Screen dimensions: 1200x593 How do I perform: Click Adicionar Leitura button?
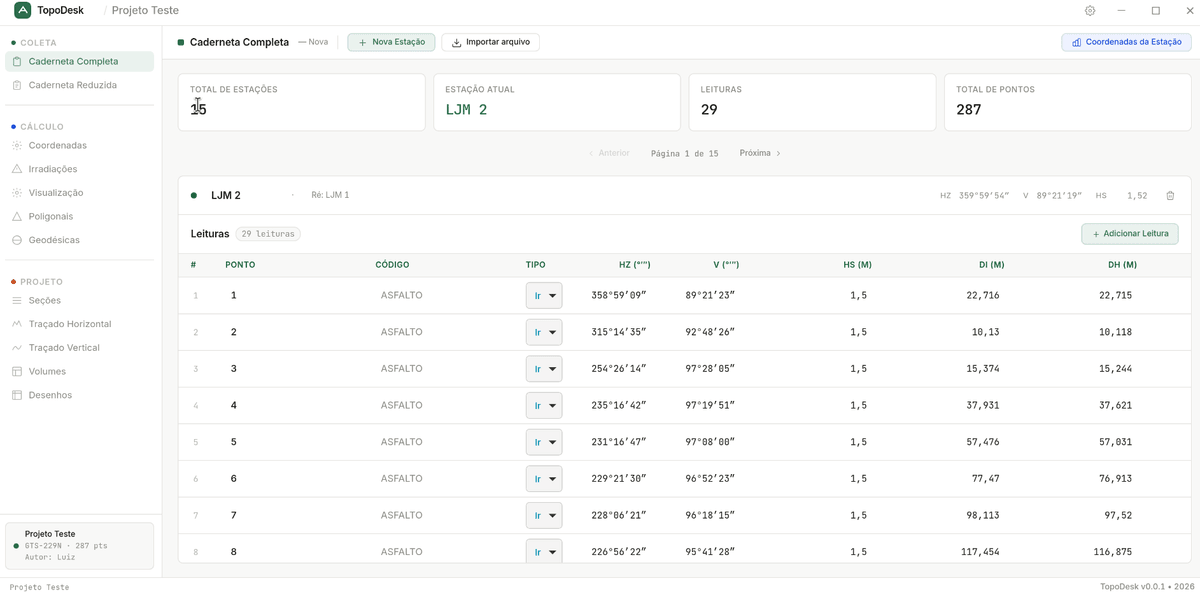[1130, 234]
